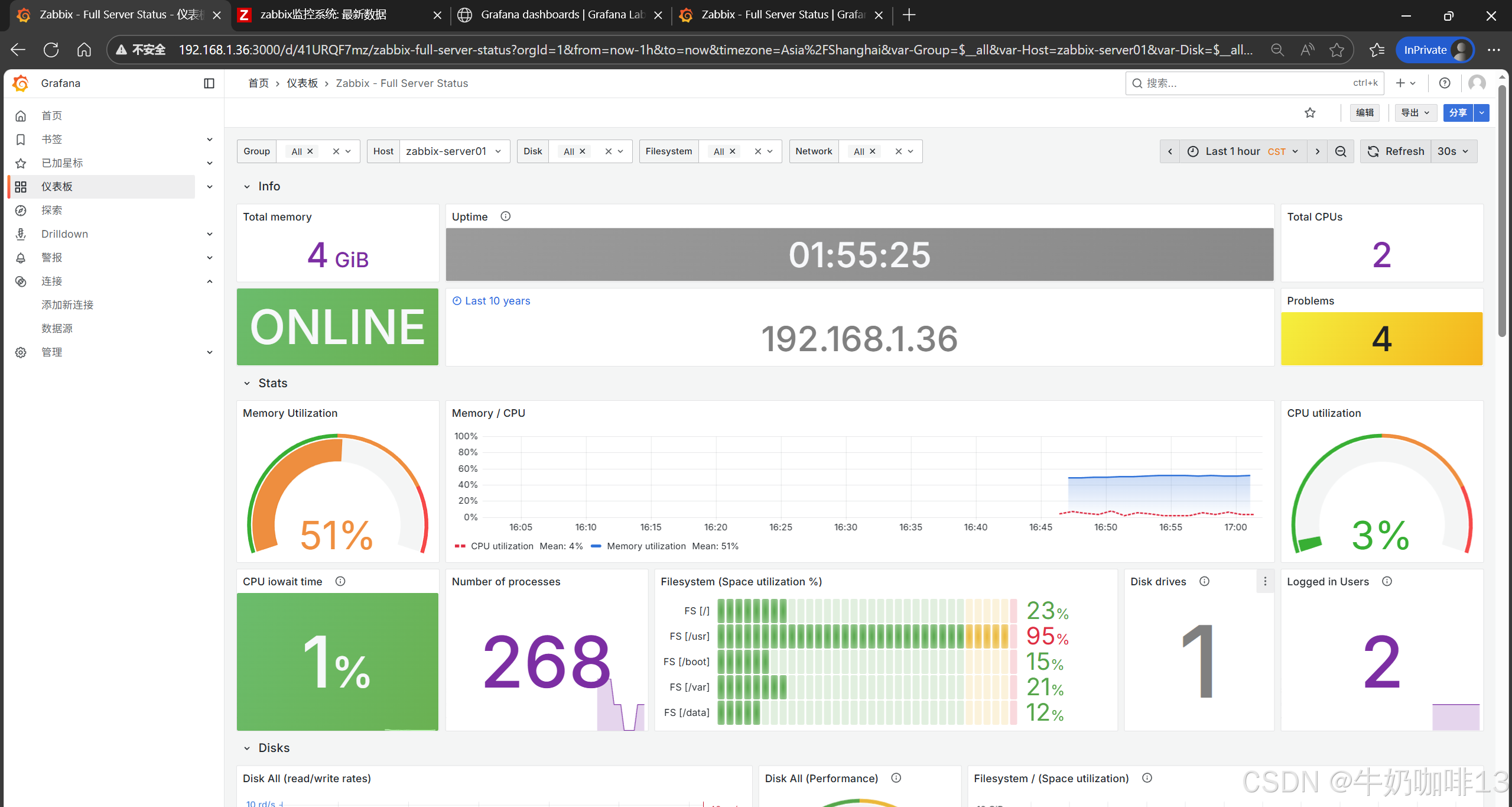Star this dashboard as favorite
Screen dimensions: 1512x807
(x=1310, y=113)
